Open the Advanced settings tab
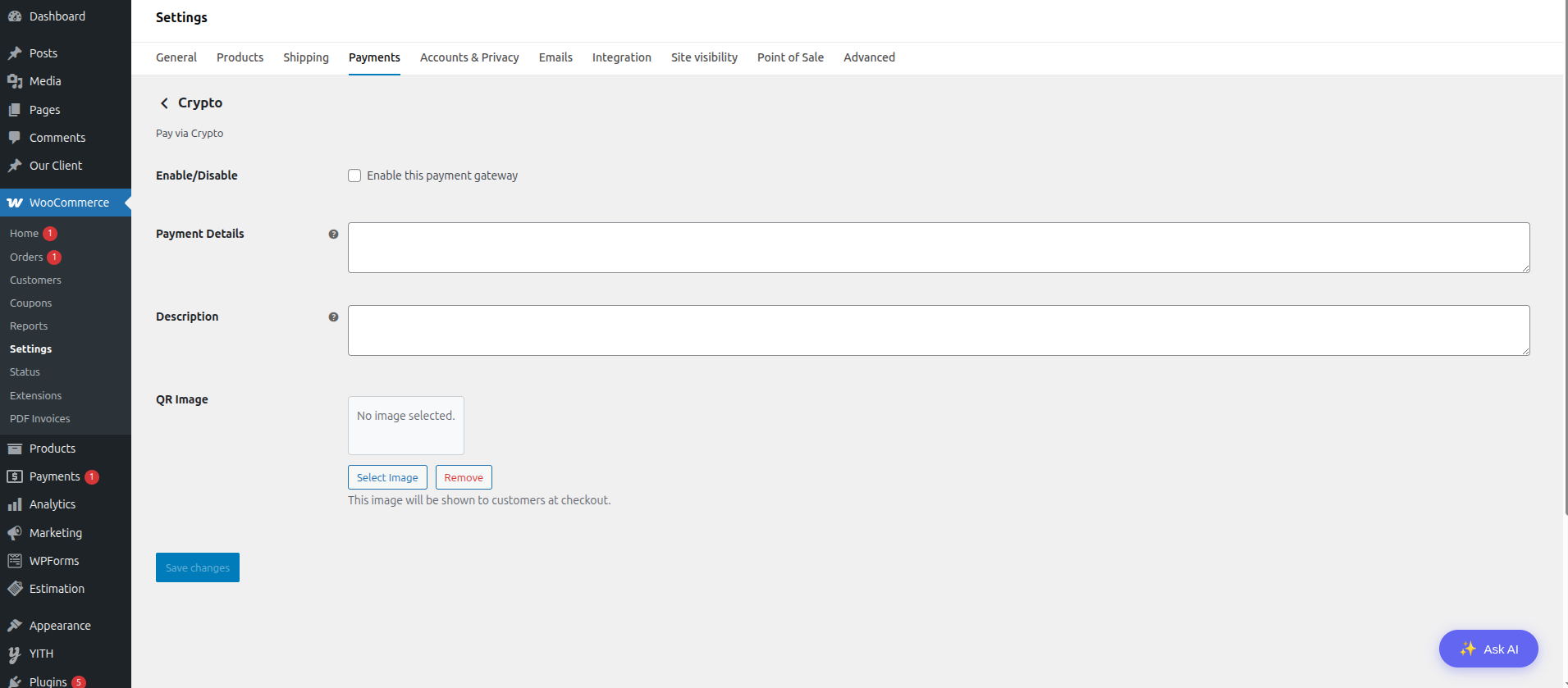 point(869,57)
